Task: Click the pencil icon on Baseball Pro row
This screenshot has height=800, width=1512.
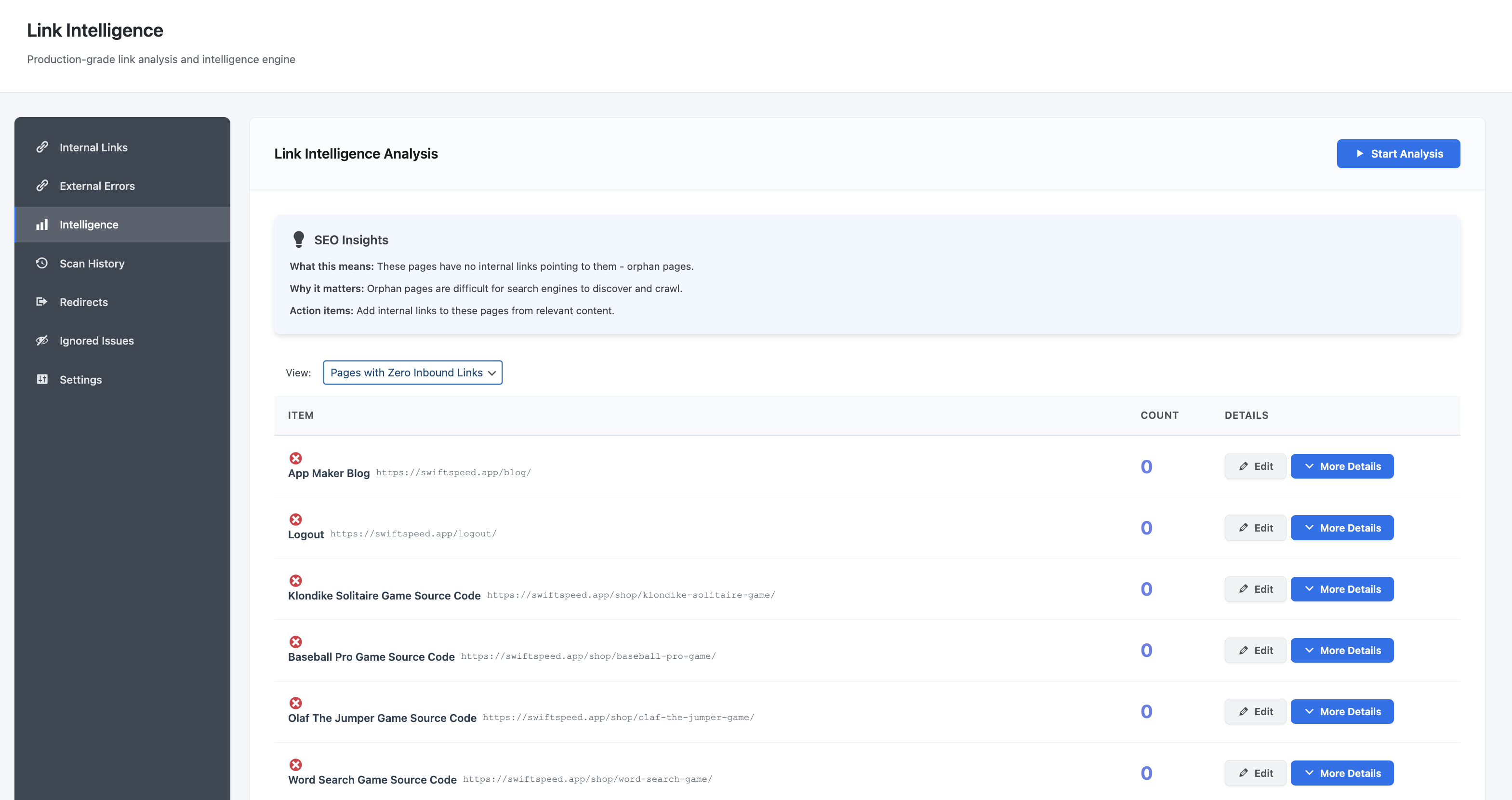Action: click(1255, 650)
